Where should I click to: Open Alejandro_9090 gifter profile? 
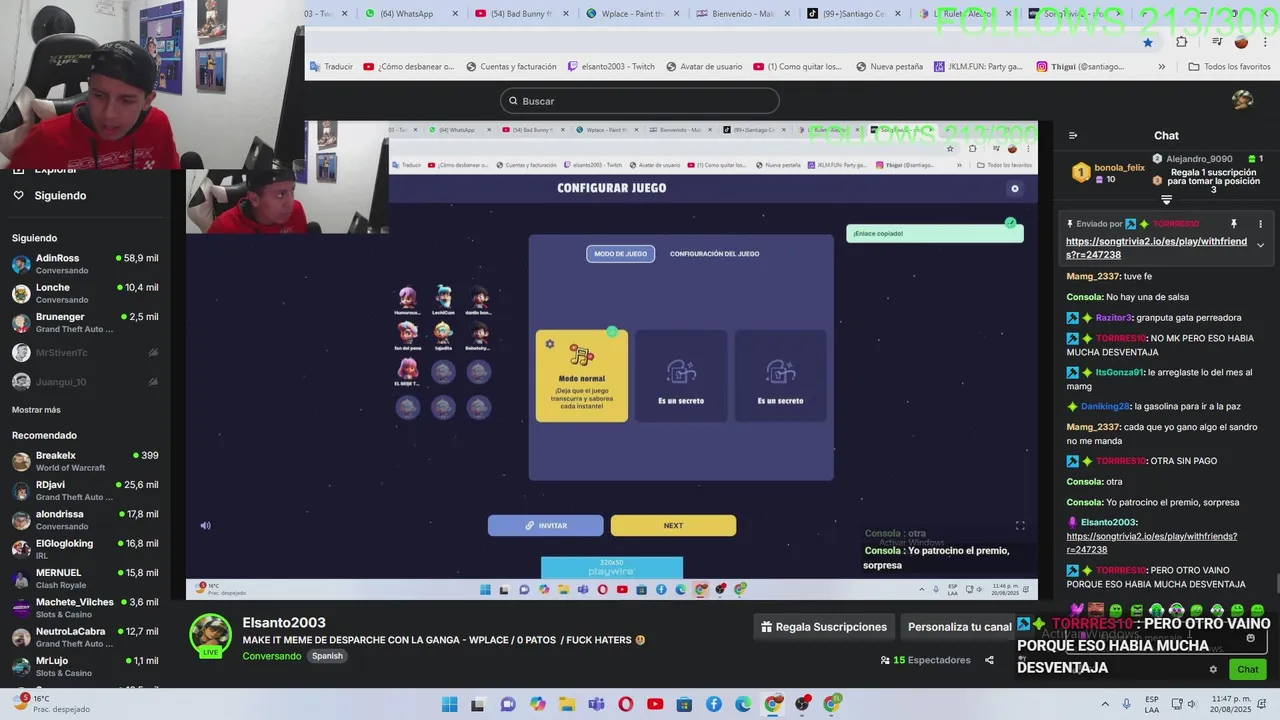point(1198,159)
